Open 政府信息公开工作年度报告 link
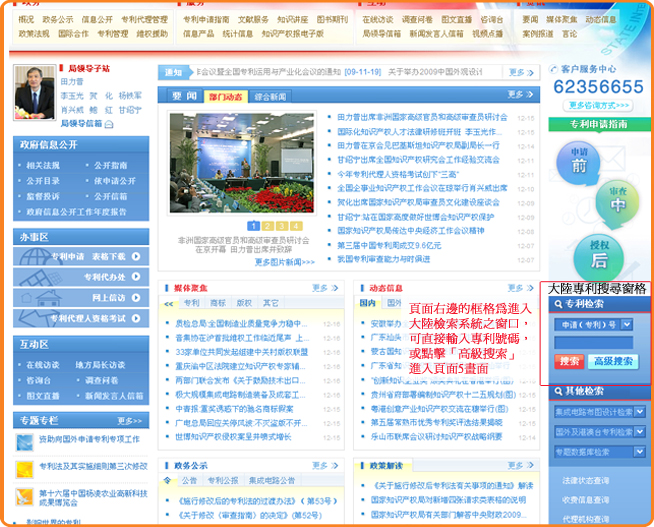 click(x=76, y=212)
